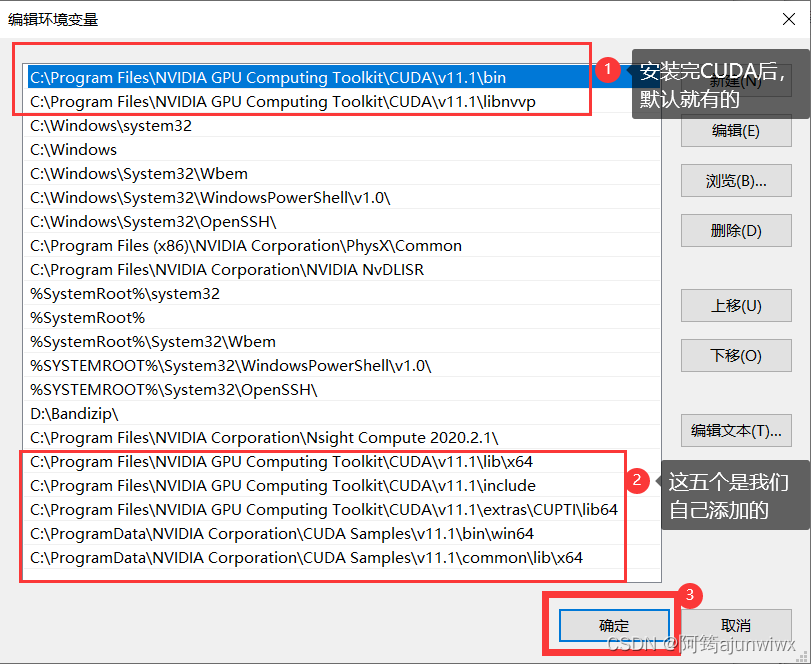Viewport: 811px width, 664px height.
Task: Select the extras\CUPTI\lib64 path entry
Action: (x=341, y=510)
